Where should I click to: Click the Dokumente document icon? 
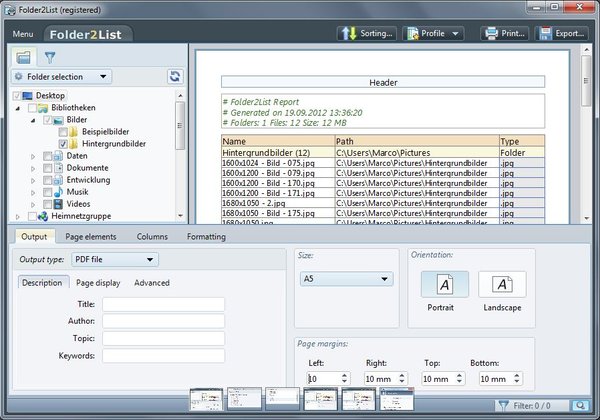tap(58, 168)
